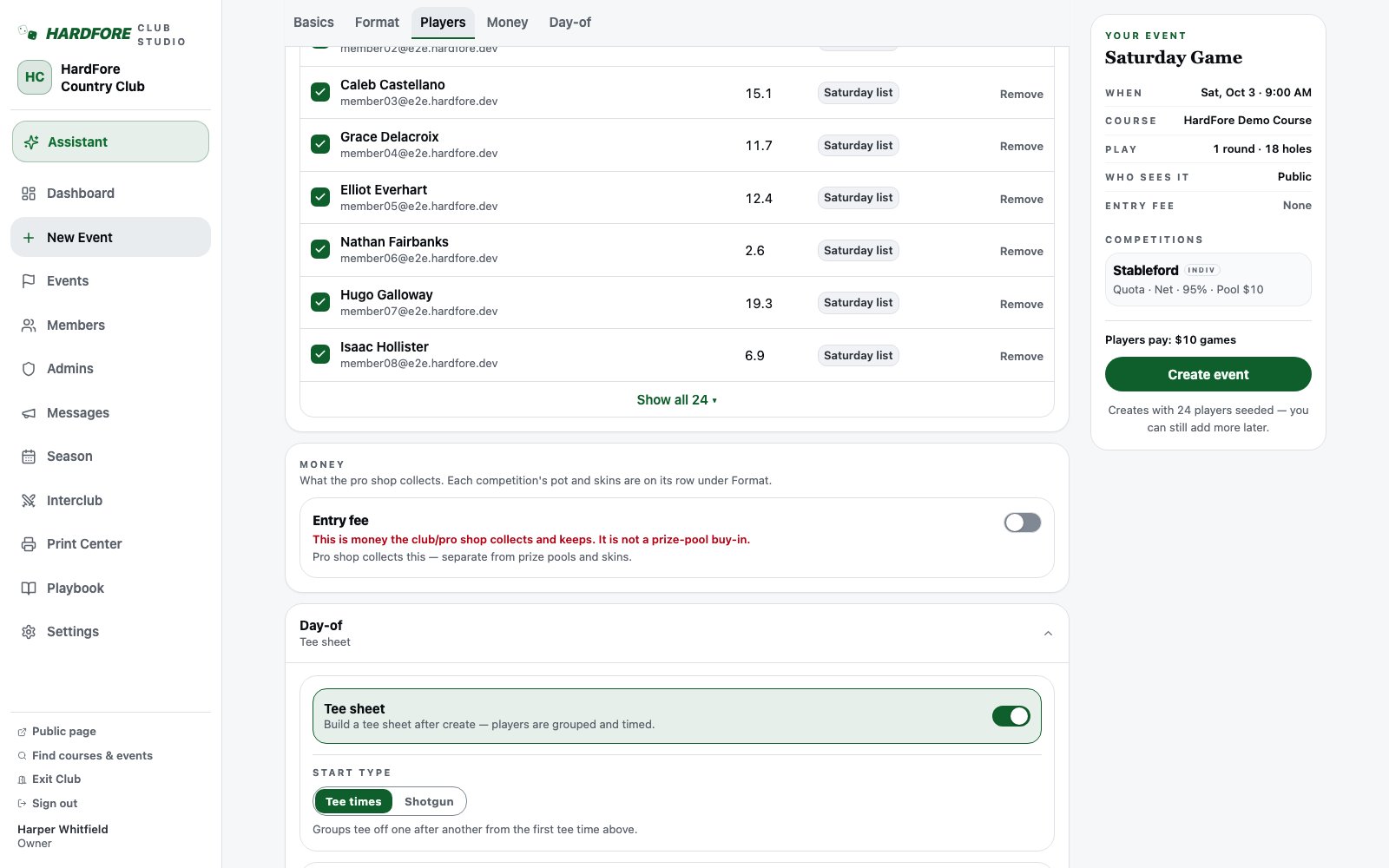Click the Members people icon
Image resolution: width=1389 pixels, height=868 pixels.
pyautogui.click(x=29, y=325)
